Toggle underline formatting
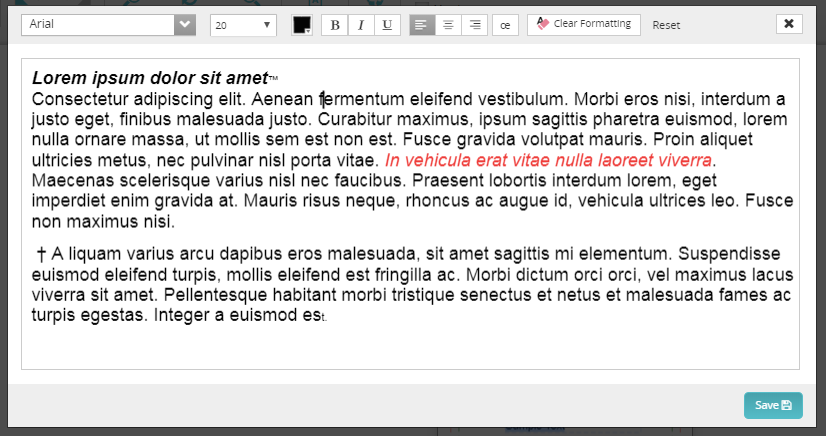Viewport: 826px width, 436px height. (387, 25)
